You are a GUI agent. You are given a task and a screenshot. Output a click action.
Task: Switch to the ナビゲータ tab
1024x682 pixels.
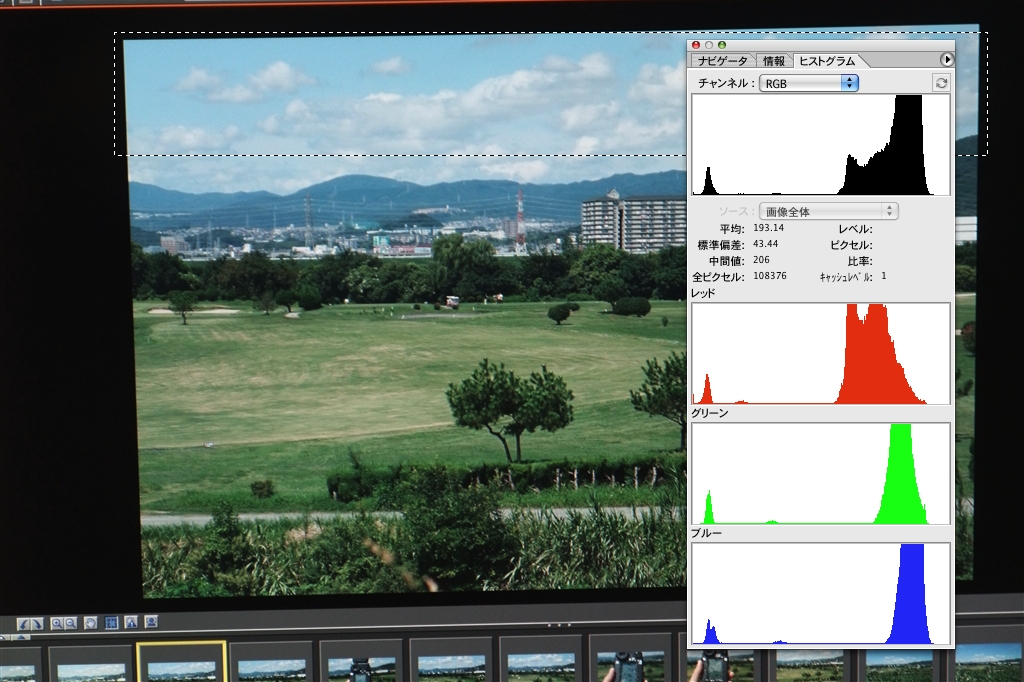722,61
